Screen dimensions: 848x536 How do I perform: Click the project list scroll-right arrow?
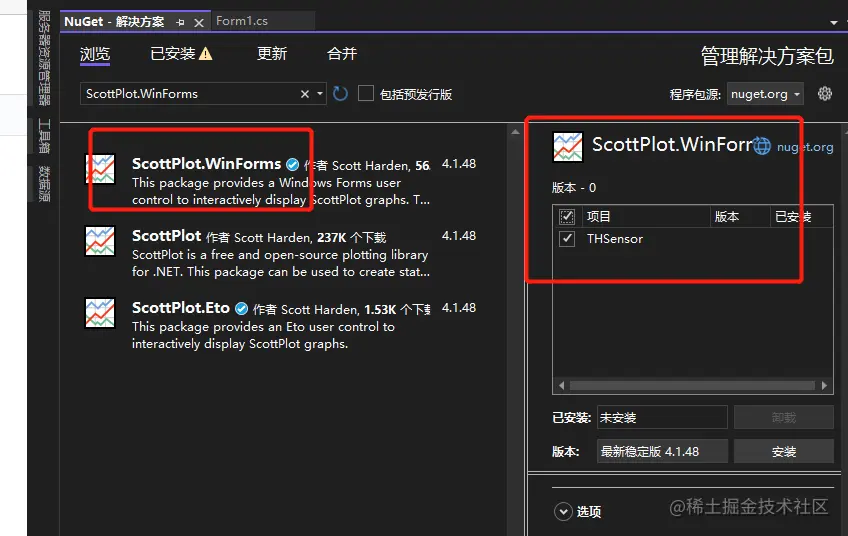click(x=824, y=386)
